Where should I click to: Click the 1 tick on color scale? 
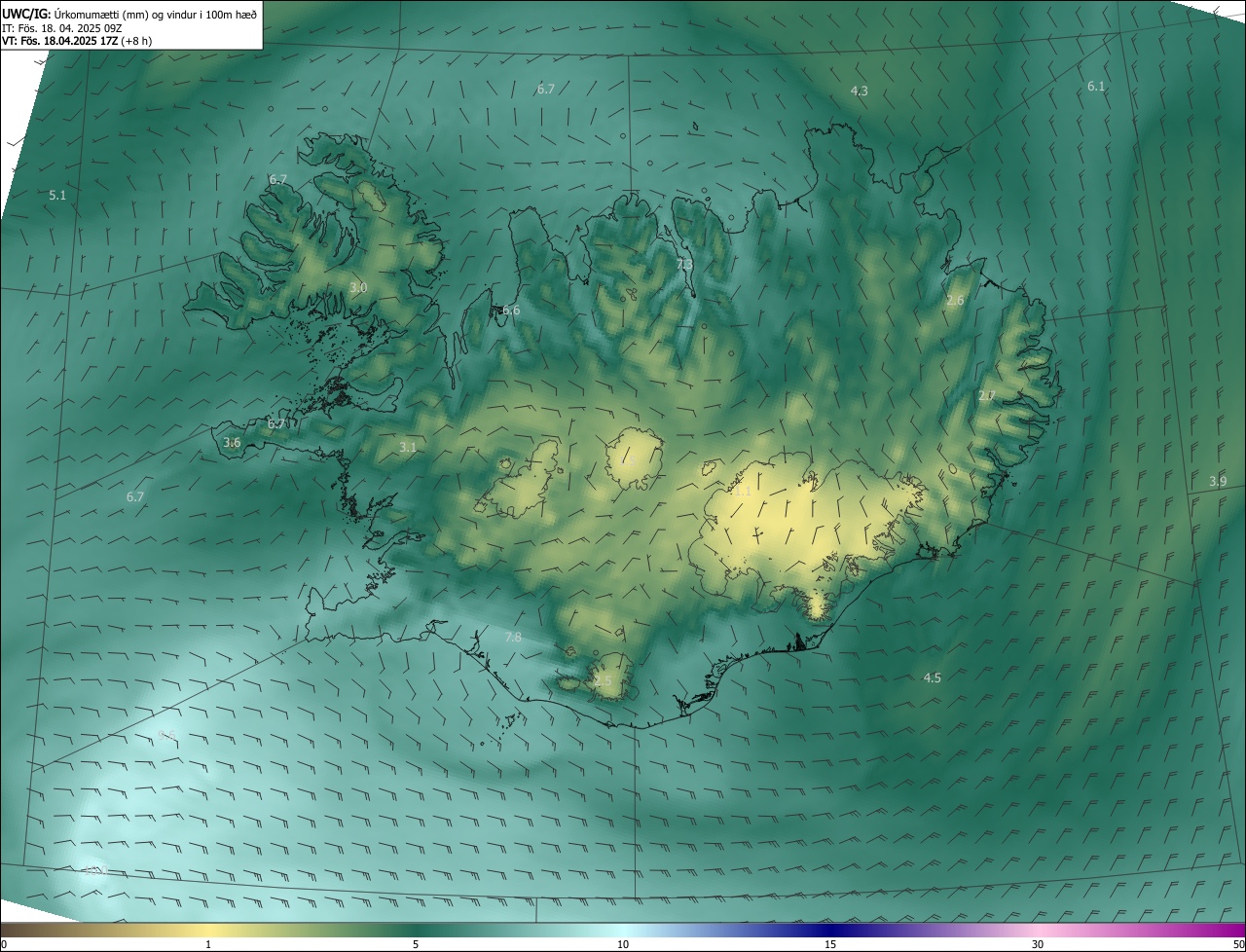208,944
